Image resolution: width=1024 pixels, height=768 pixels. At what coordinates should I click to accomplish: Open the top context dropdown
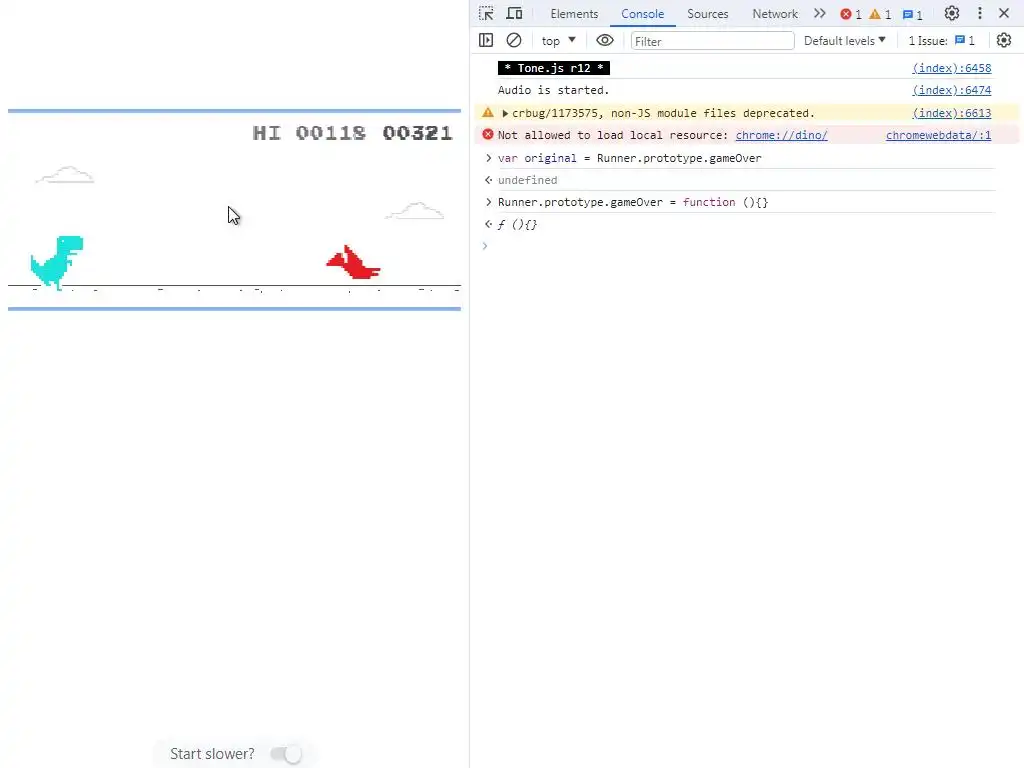558,40
